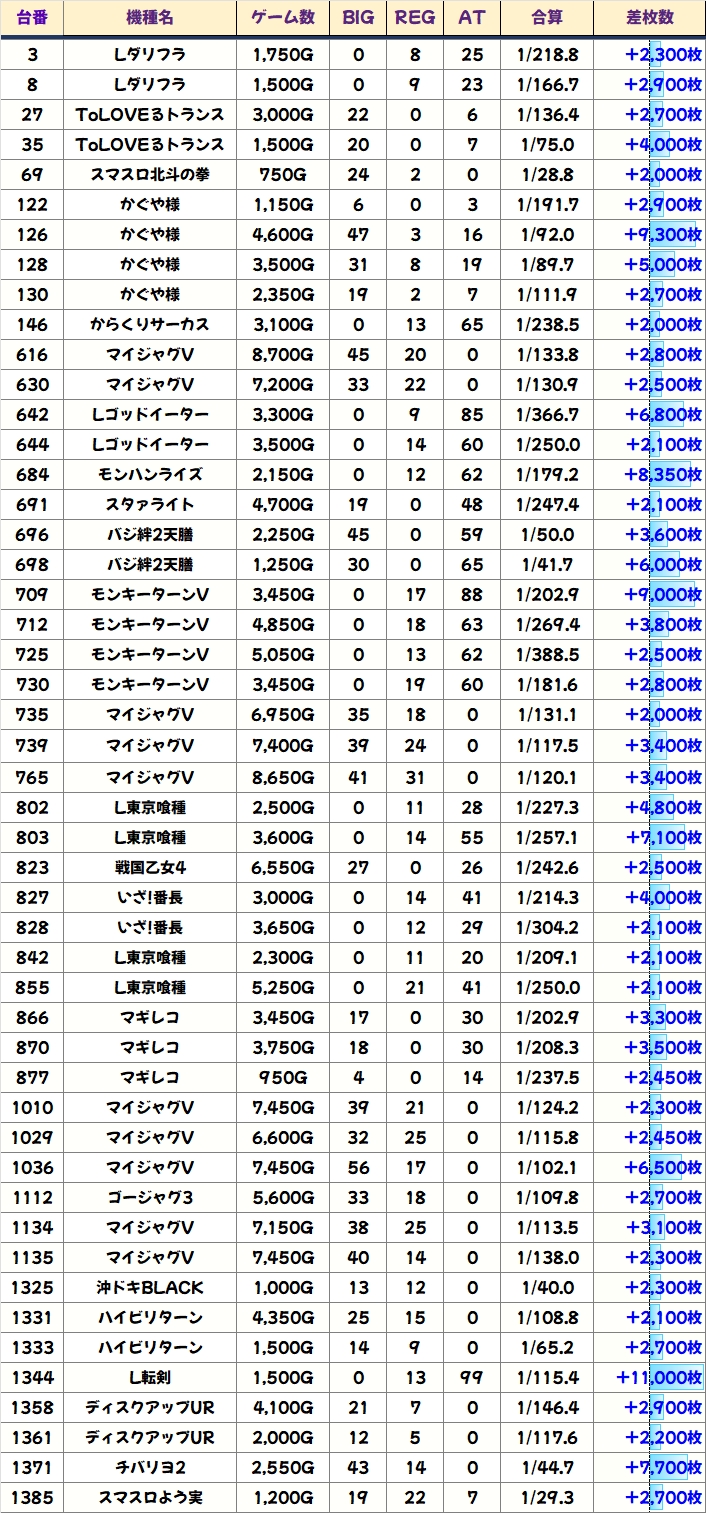Click ハイビリターン in row 1331
Image resolution: width=706 pixels, height=1513 pixels.
pyautogui.click(x=150, y=1317)
